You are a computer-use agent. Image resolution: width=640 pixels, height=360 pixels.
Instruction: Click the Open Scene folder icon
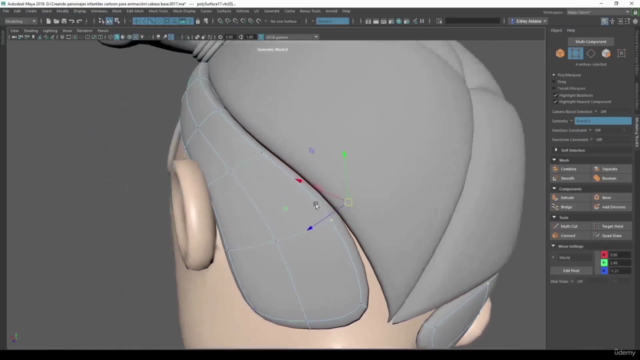[56, 21]
